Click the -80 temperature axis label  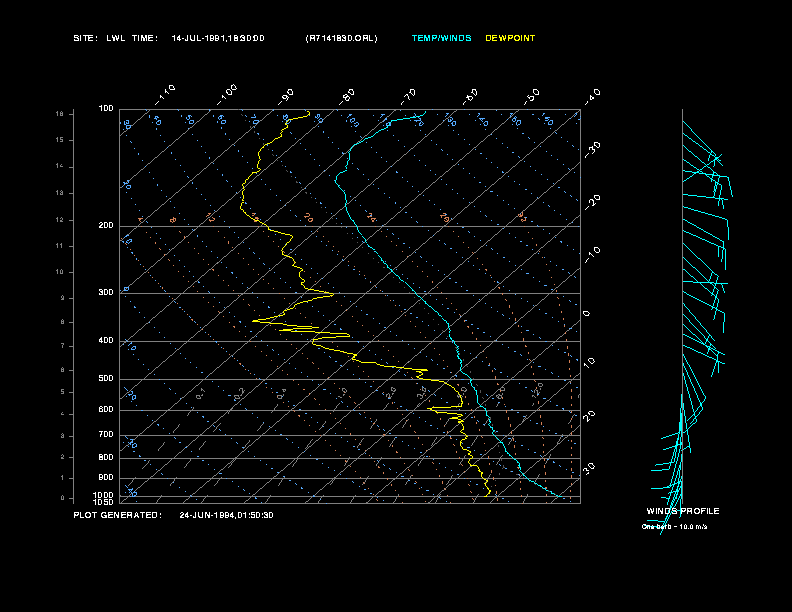(x=348, y=95)
